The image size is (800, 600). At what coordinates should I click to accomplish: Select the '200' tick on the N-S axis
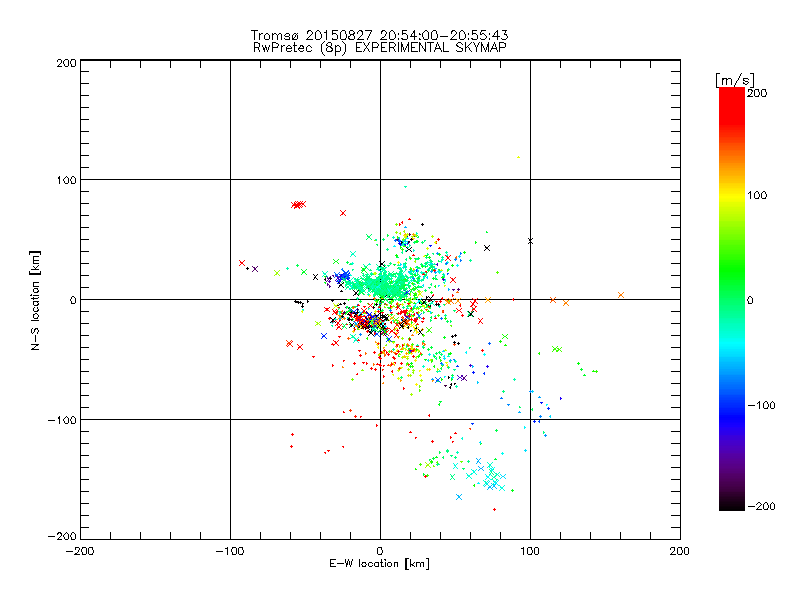(x=66, y=63)
